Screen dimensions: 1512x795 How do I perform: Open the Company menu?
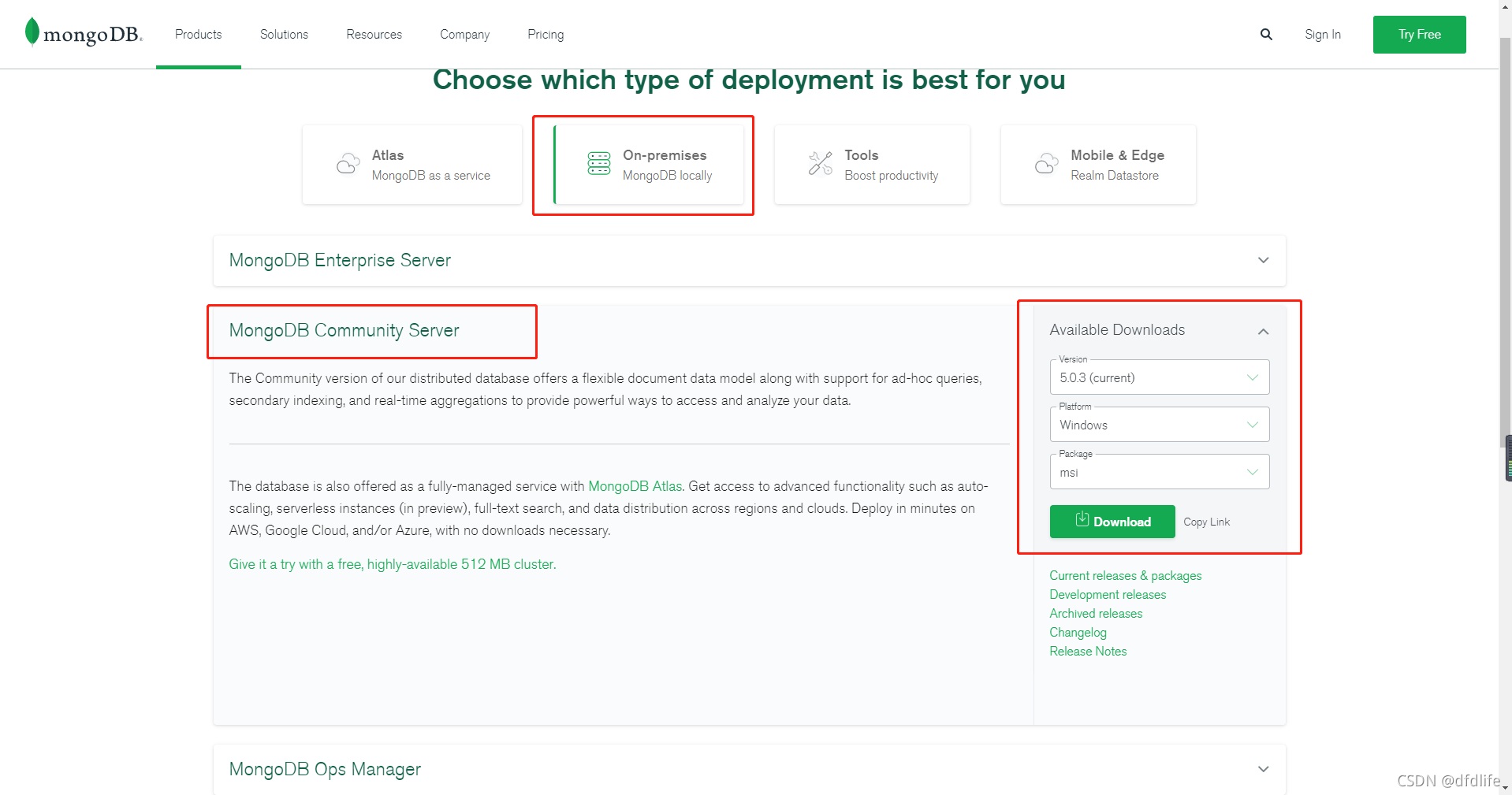pos(464,35)
